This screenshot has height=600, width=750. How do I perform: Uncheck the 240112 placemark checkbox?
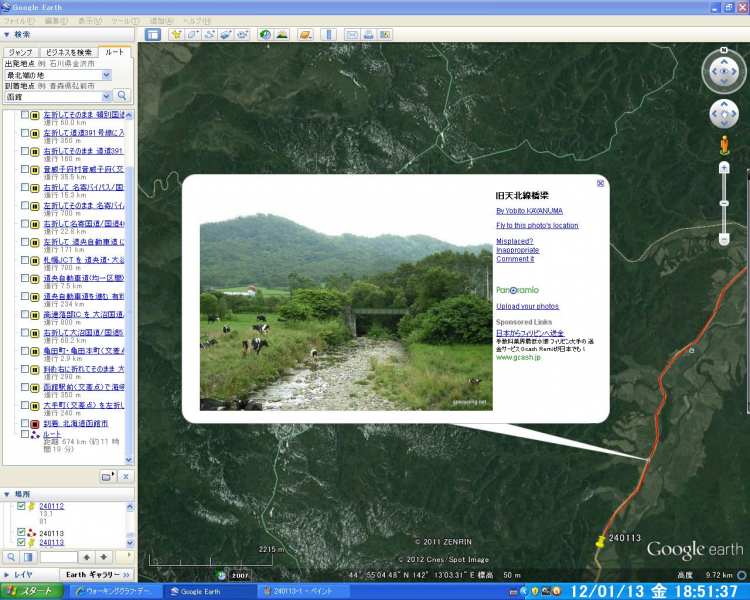tap(21, 507)
